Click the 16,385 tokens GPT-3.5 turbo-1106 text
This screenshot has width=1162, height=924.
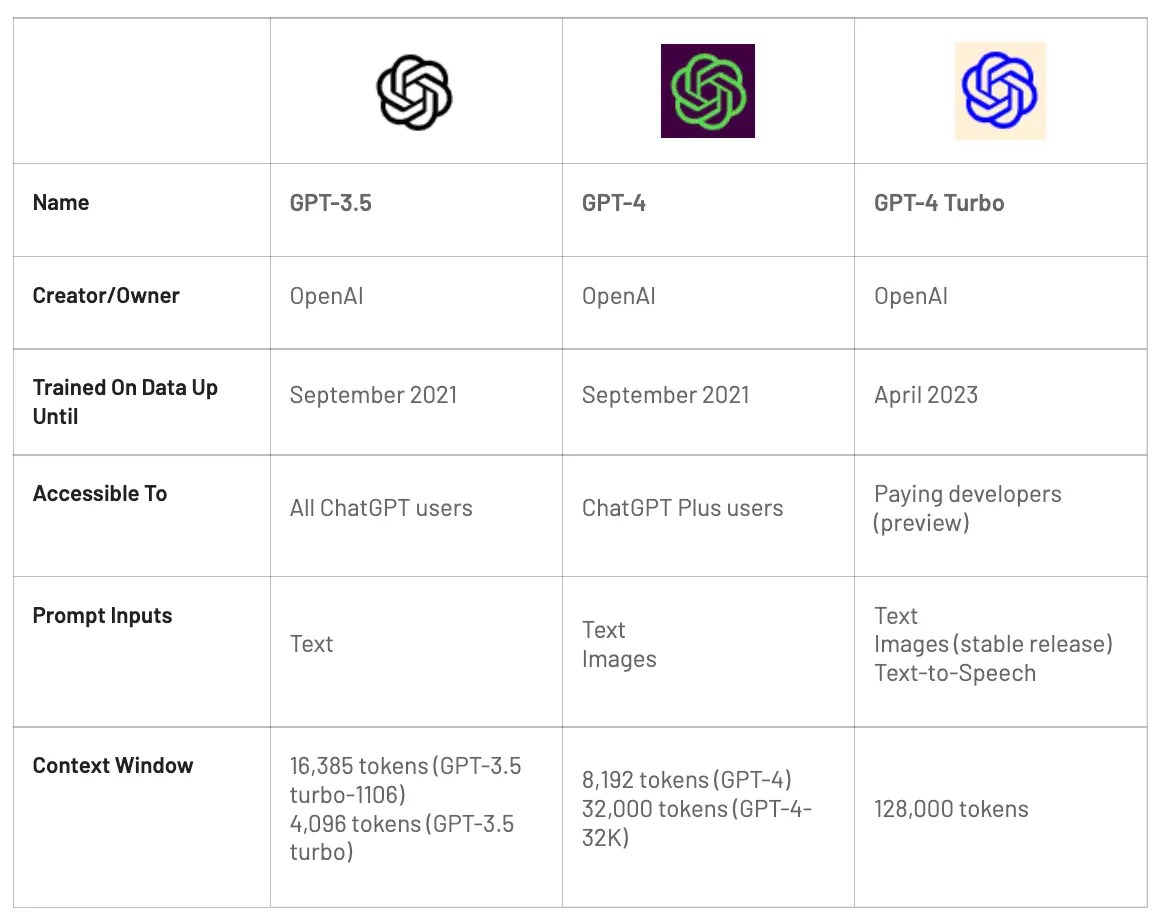[405, 780]
